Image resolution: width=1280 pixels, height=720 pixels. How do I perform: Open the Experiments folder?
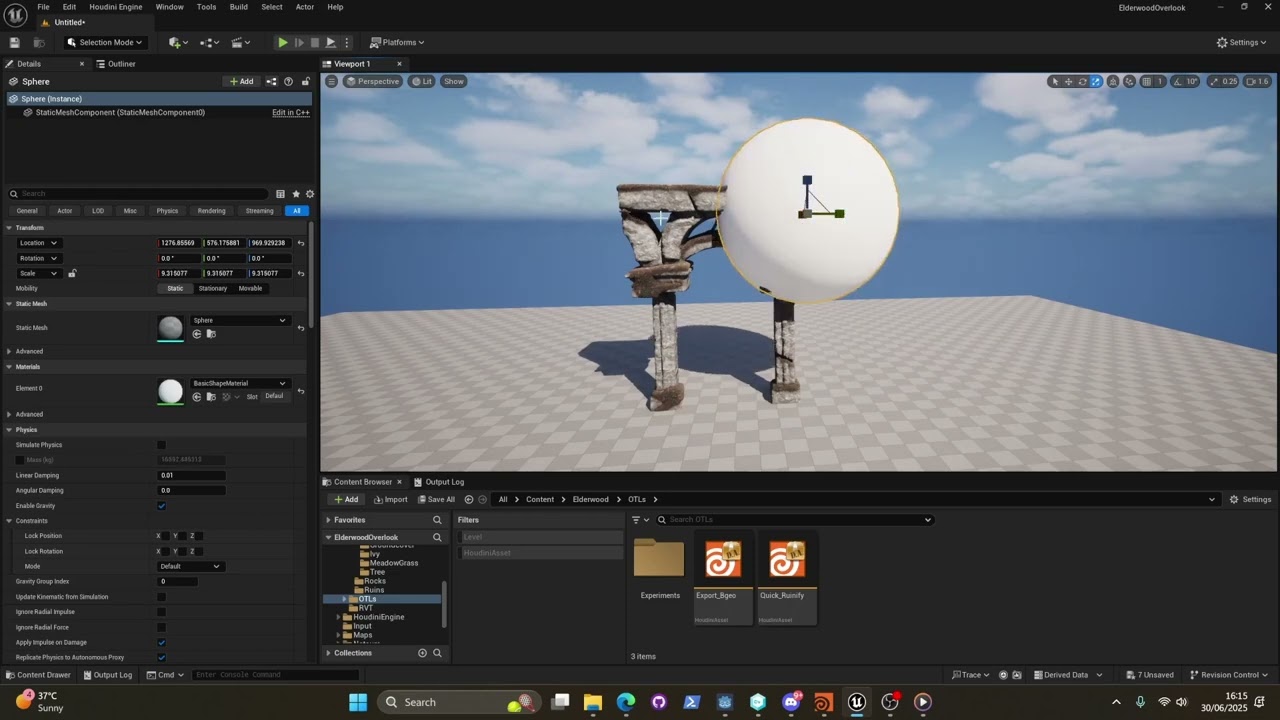[659, 560]
